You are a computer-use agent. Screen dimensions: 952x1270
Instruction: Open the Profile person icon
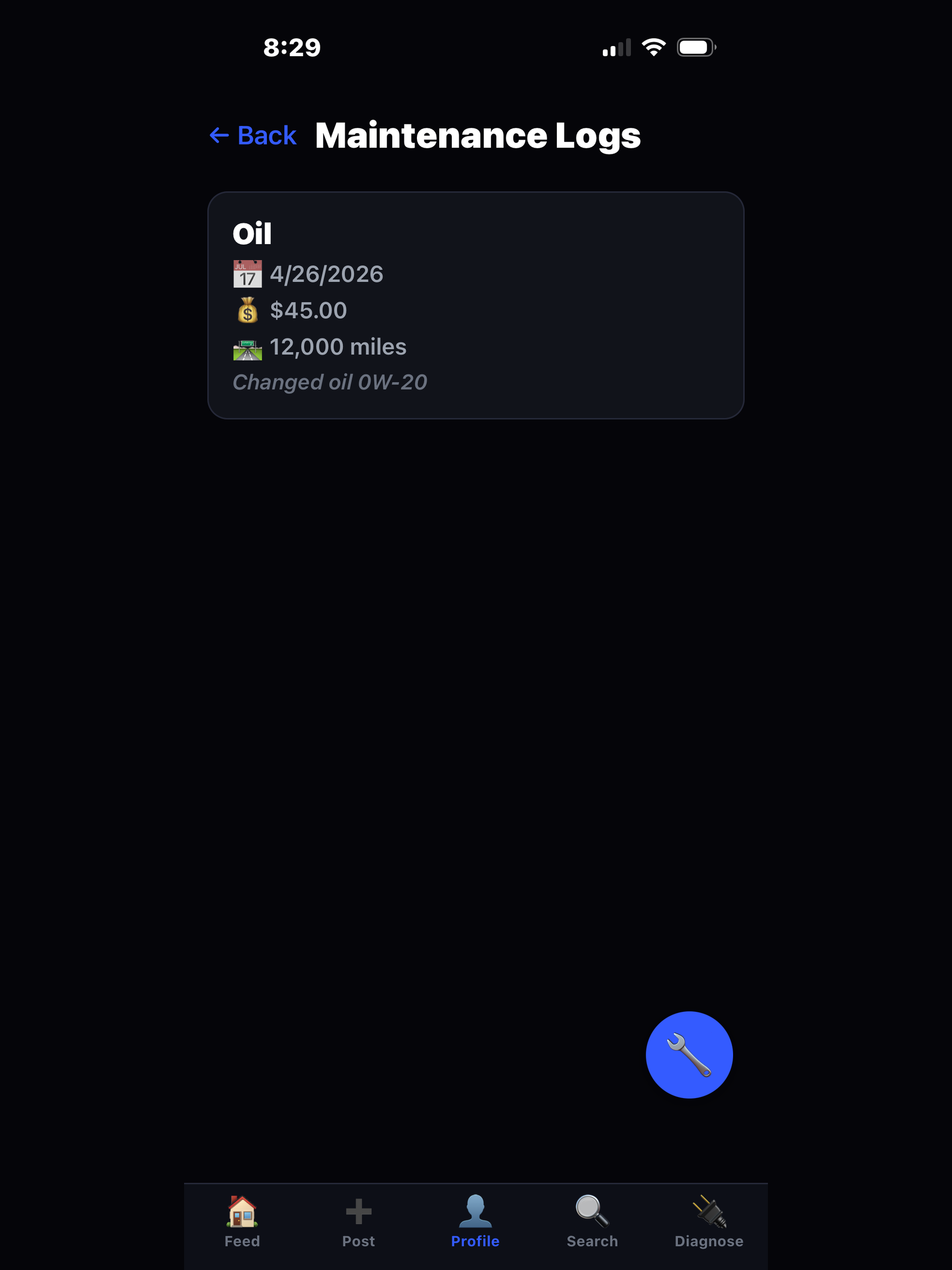(x=476, y=1210)
